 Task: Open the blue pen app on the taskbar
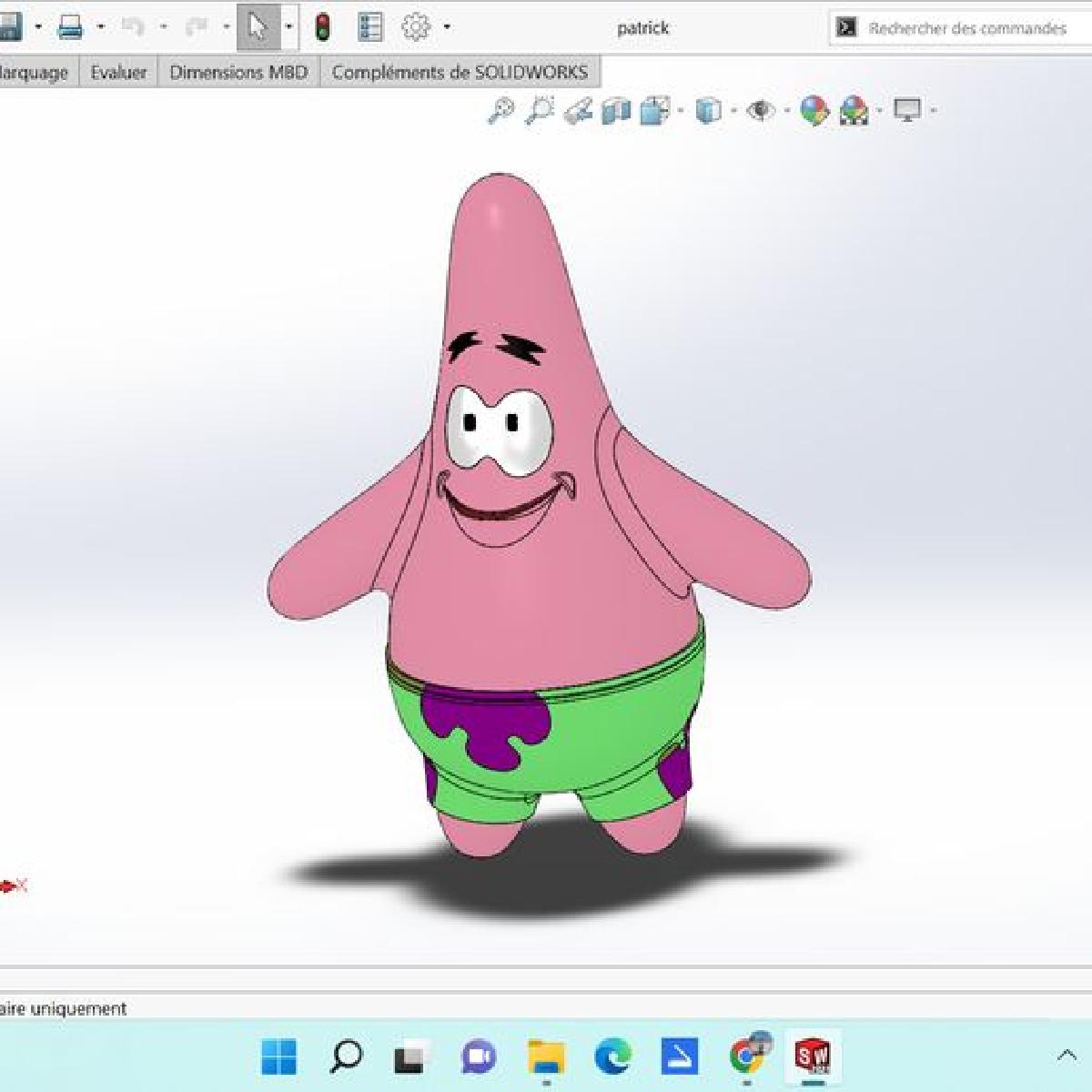679,1057
